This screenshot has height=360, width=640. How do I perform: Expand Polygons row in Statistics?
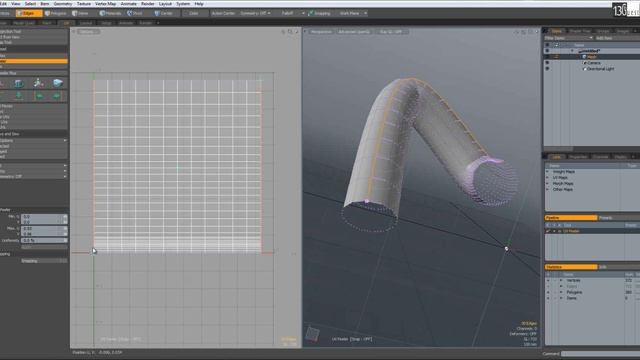point(561,292)
